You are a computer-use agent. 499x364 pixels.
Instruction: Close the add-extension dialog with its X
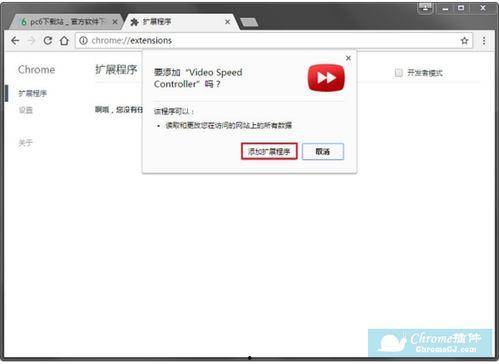[348, 58]
